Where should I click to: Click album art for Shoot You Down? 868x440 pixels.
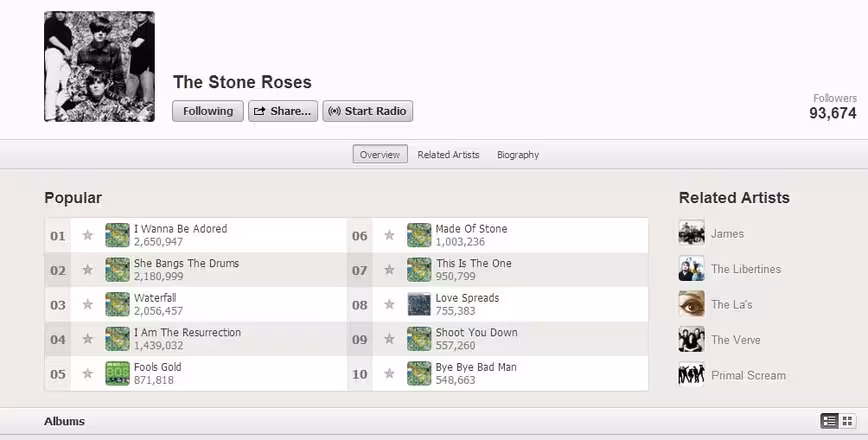(419, 339)
